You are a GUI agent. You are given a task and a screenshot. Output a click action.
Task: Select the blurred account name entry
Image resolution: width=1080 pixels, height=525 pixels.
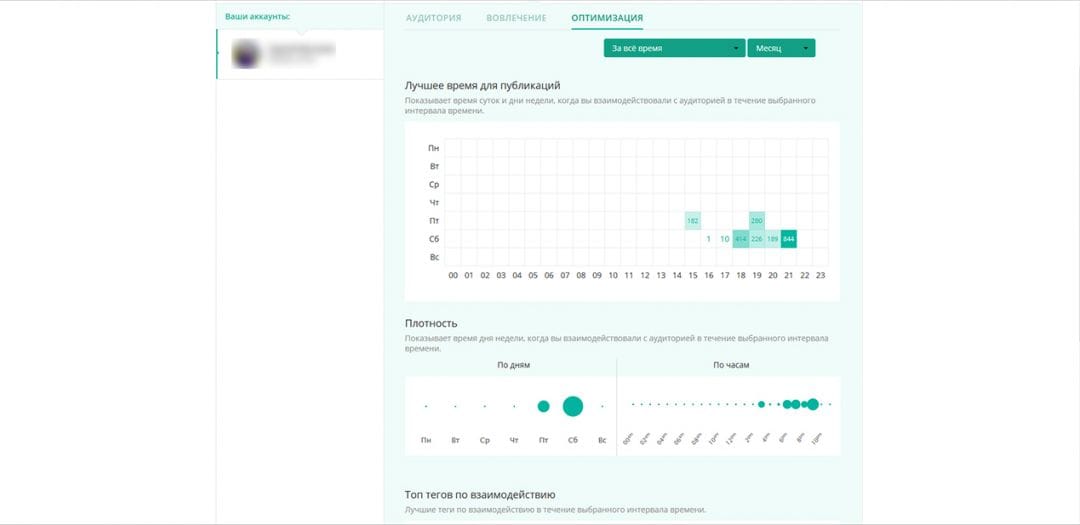pyautogui.click(x=301, y=52)
